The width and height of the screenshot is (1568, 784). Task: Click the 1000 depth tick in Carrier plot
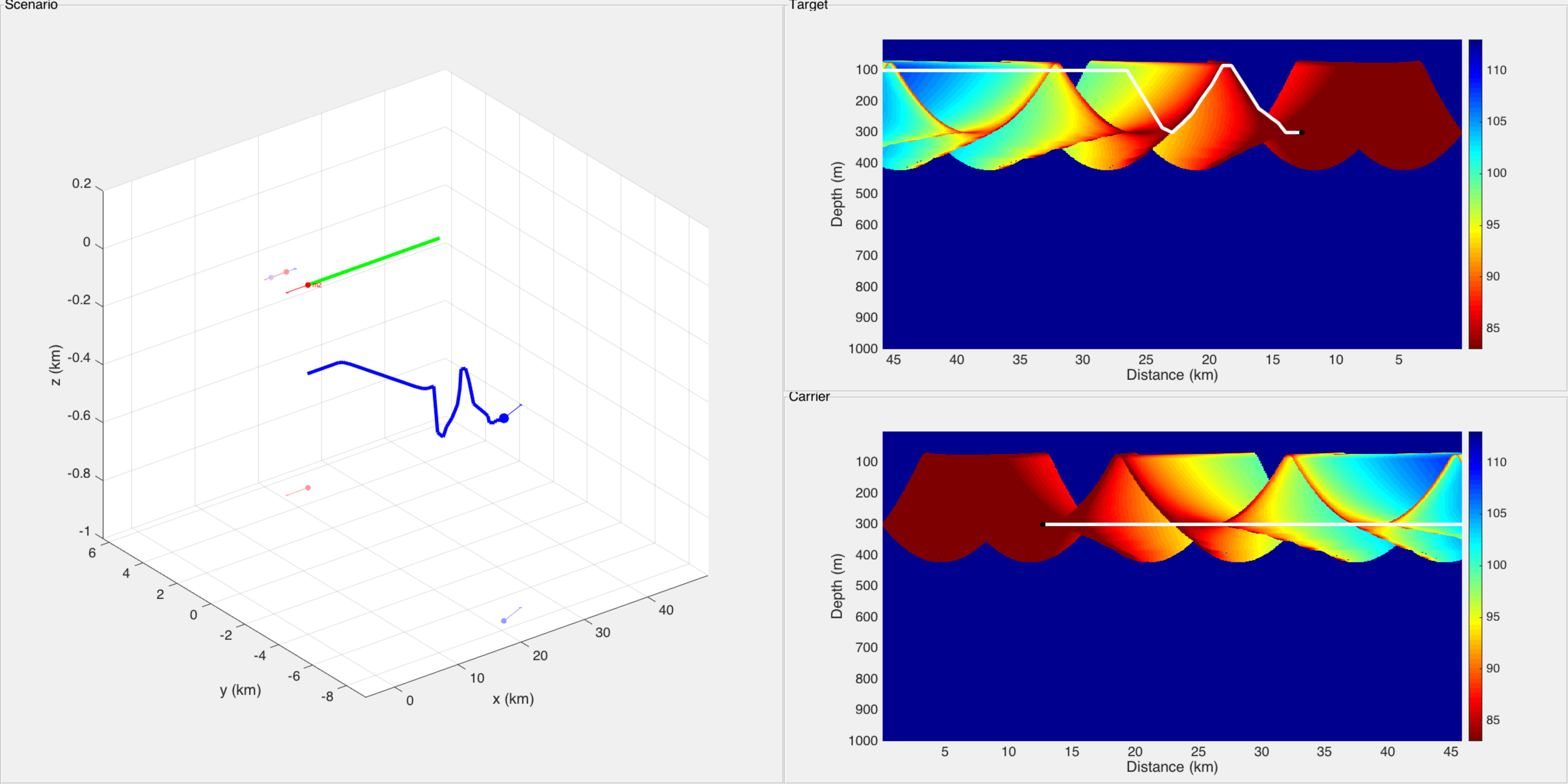click(863, 741)
